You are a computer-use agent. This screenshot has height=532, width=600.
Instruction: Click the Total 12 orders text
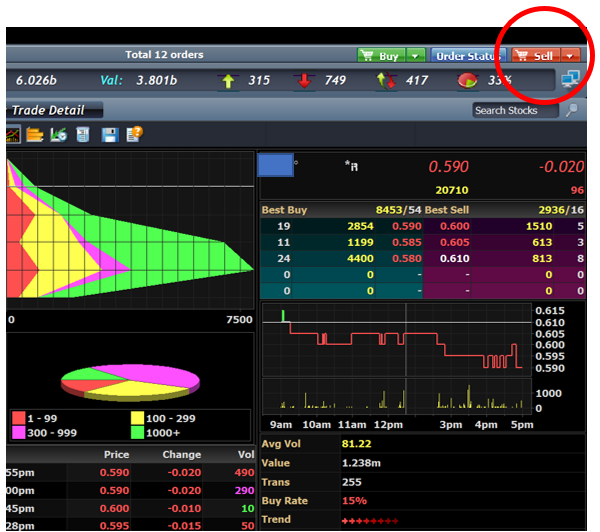[x=164, y=55]
